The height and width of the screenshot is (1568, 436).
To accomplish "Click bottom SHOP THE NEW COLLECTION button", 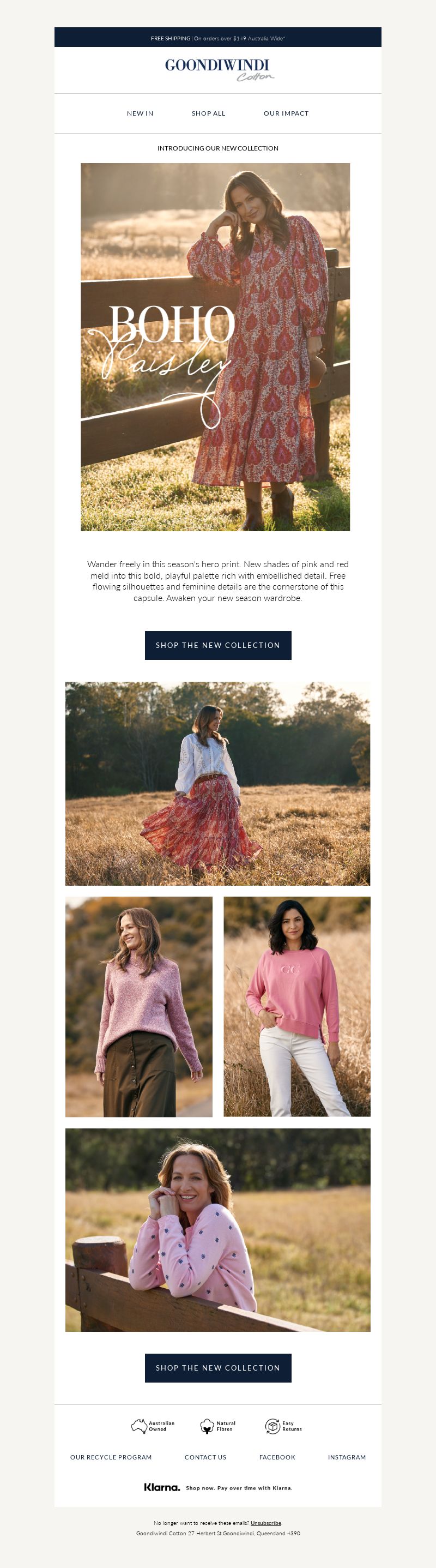I will tap(217, 1368).
